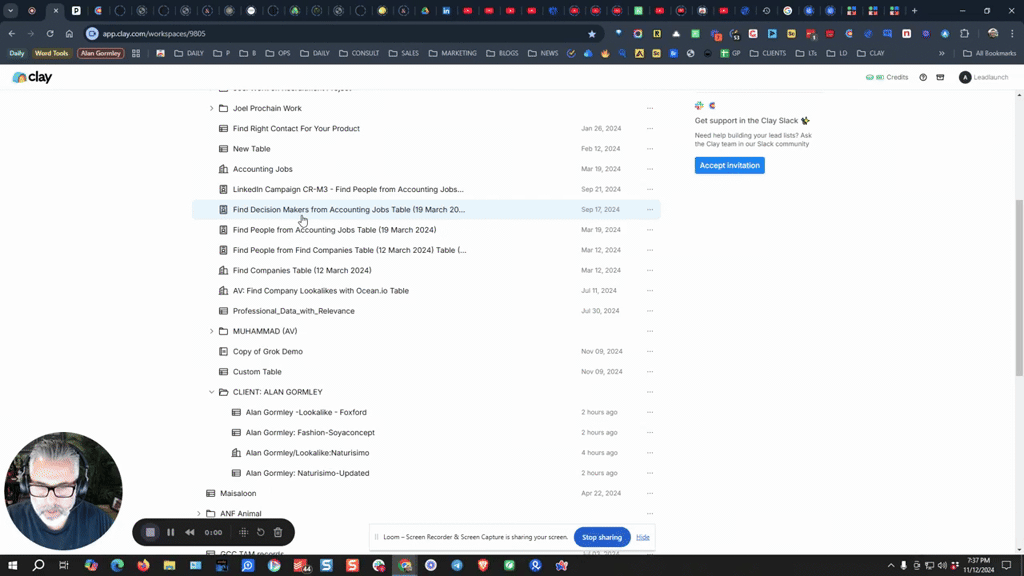Expand the MUHAMMAD (AV) folder
Image resolution: width=1024 pixels, height=576 pixels.
pos(211,331)
